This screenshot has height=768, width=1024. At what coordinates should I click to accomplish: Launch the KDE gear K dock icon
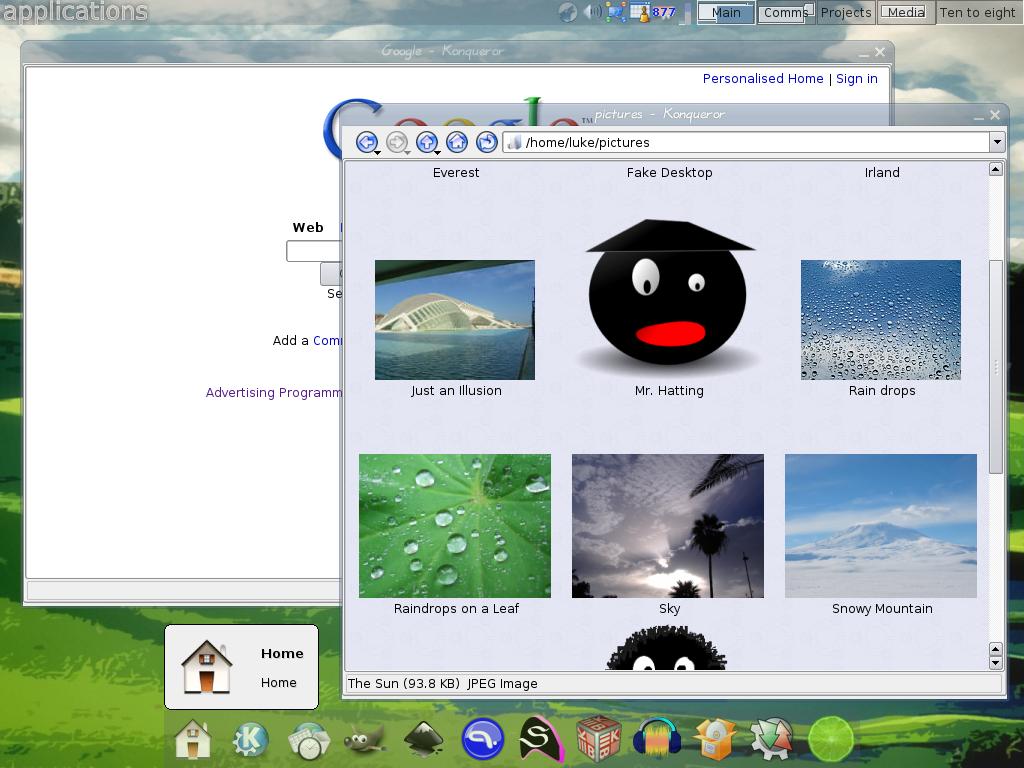(x=250, y=739)
